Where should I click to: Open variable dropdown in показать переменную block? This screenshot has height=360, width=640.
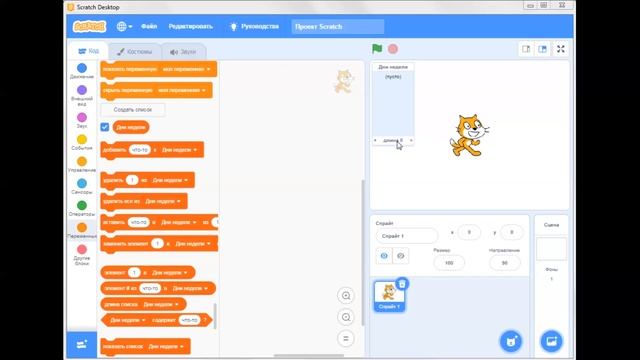[186, 69]
